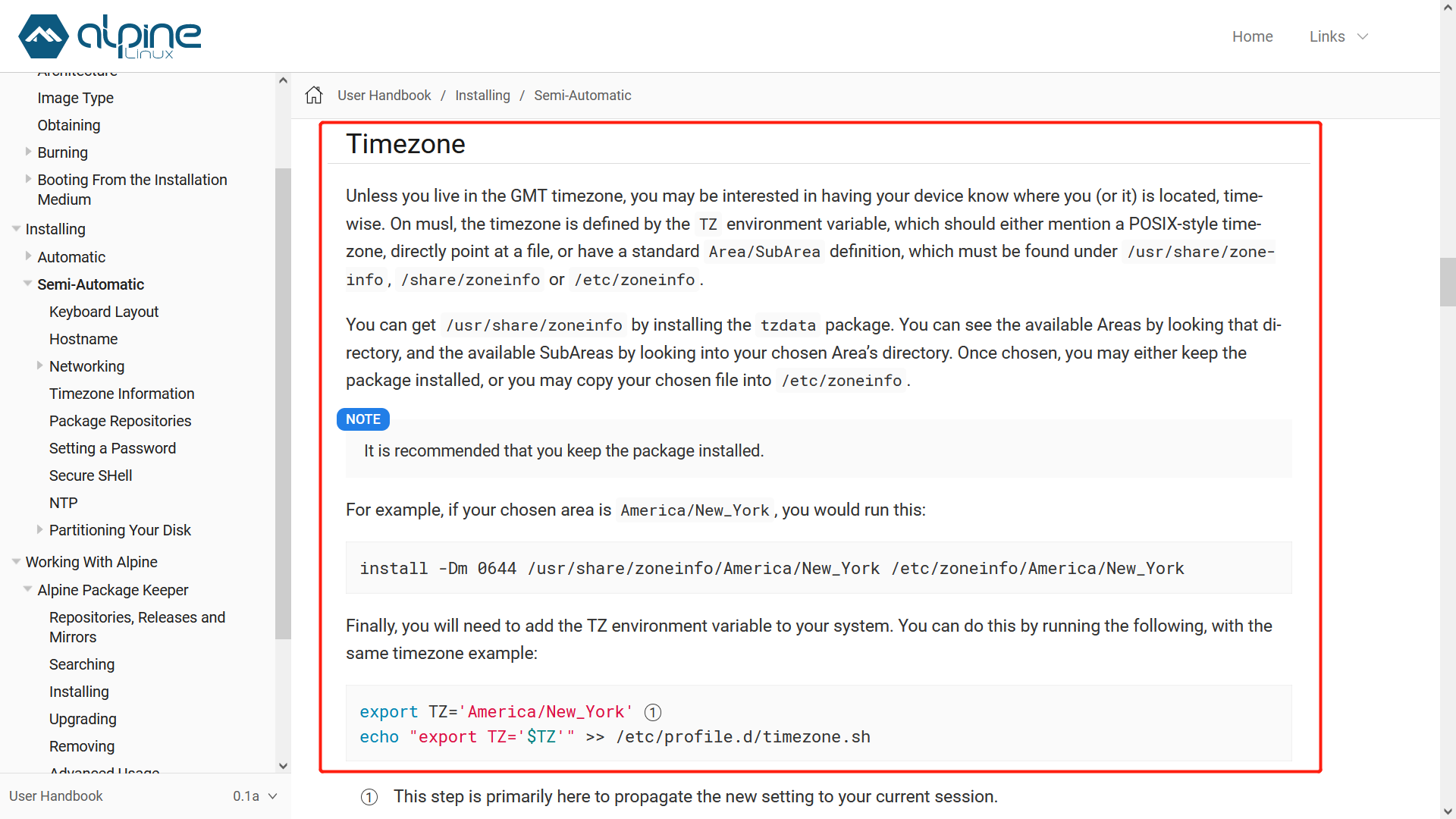The image size is (1456, 819).
Task: Click the Alpine Linux logo in header
Action: click(110, 36)
